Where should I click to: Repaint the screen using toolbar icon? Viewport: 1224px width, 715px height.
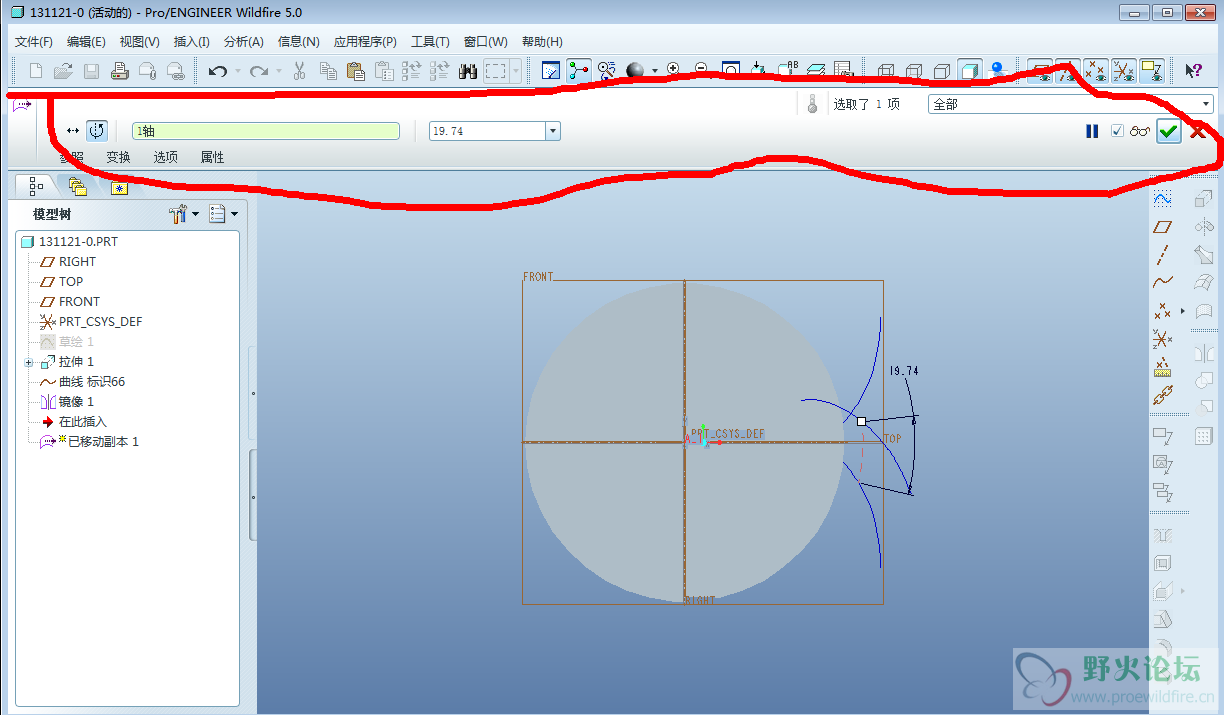(x=551, y=70)
